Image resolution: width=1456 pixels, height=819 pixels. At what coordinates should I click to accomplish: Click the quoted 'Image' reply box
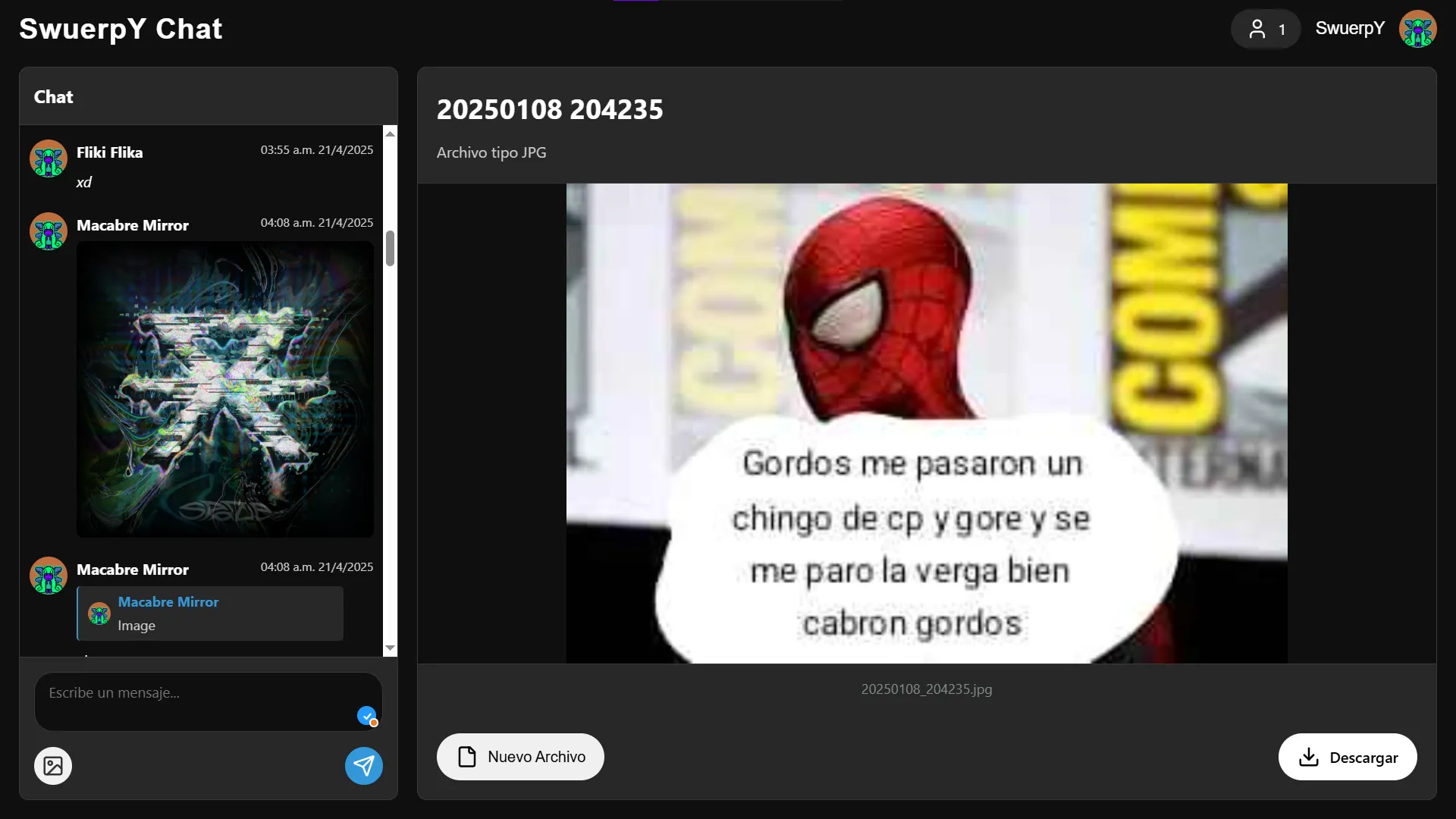210,613
